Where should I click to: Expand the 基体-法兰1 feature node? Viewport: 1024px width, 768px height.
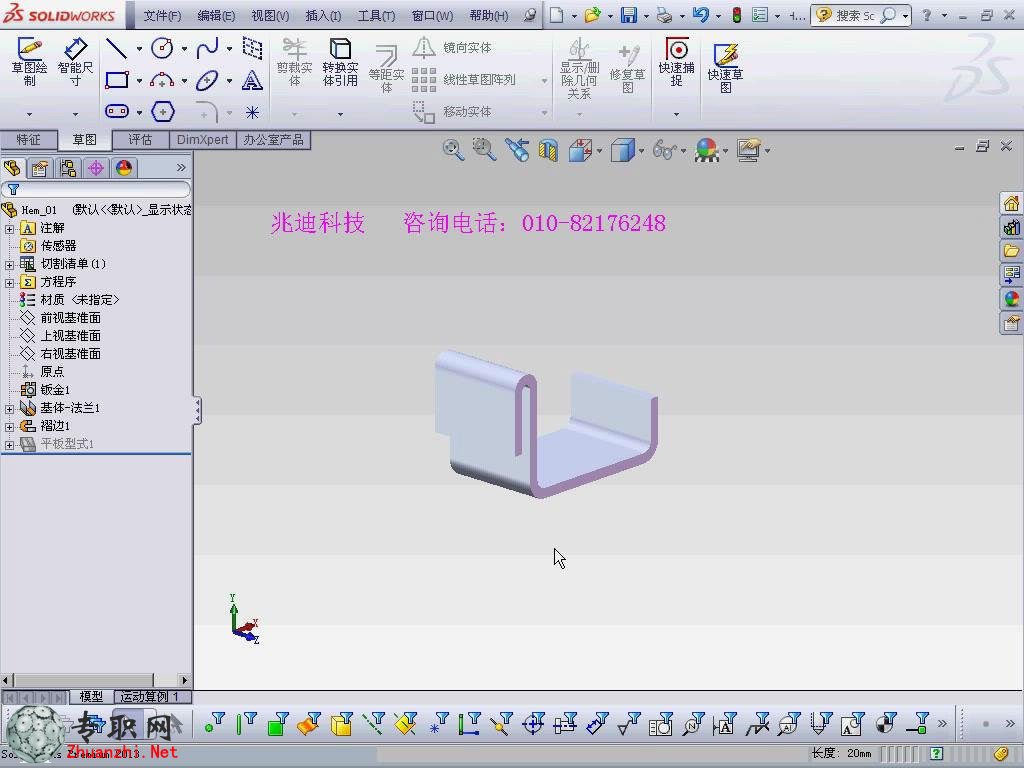(x=9, y=409)
